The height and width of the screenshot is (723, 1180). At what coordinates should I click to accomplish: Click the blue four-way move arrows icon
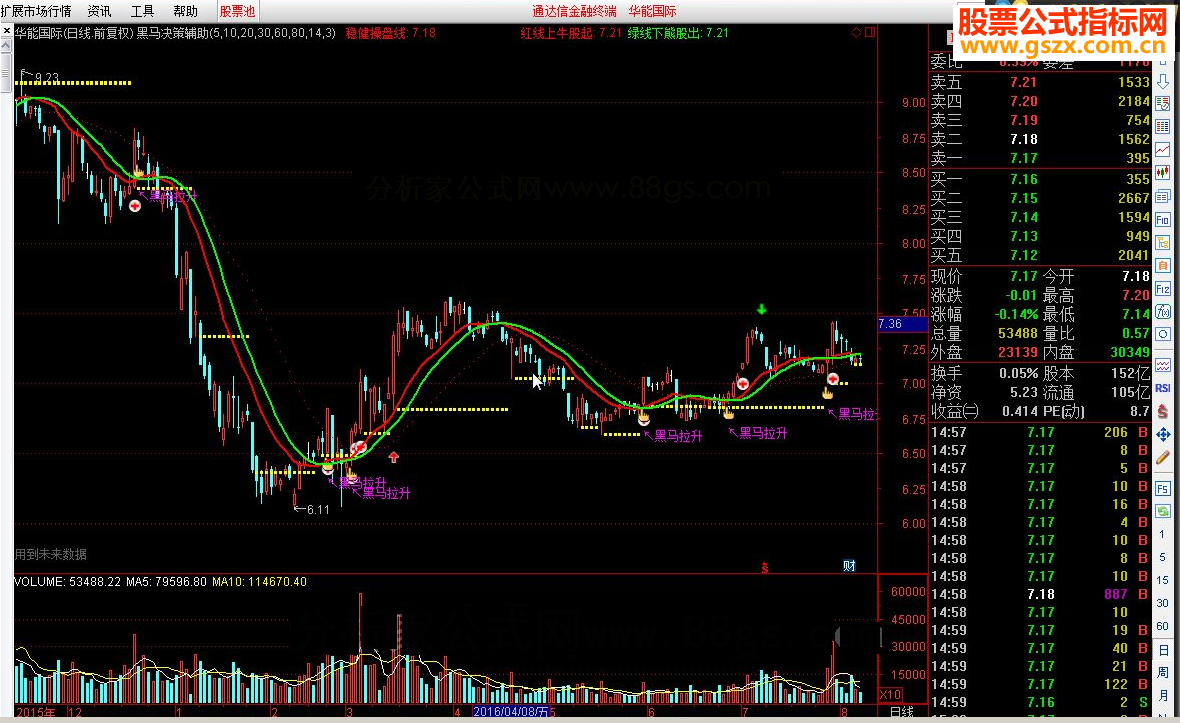[1163, 435]
